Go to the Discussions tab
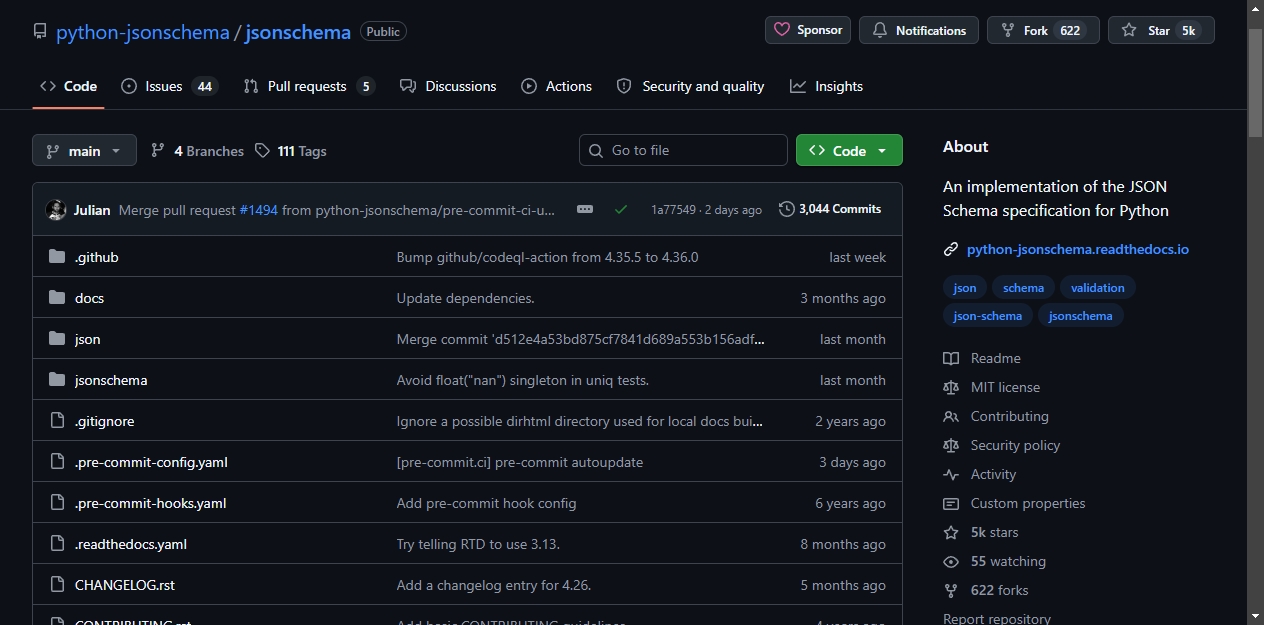1264x625 pixels. (x=448, y=86)
